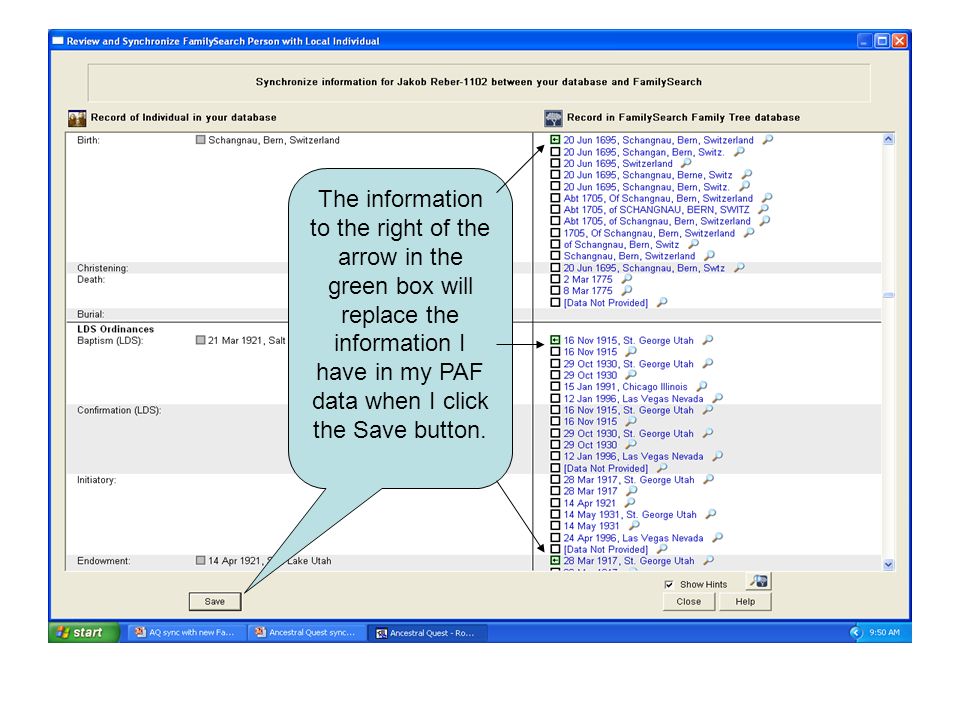Image resolution: width=960 pixels, height=720 pixels.
Task: Click the scrollbar up arrow
Action: point(888,140)
